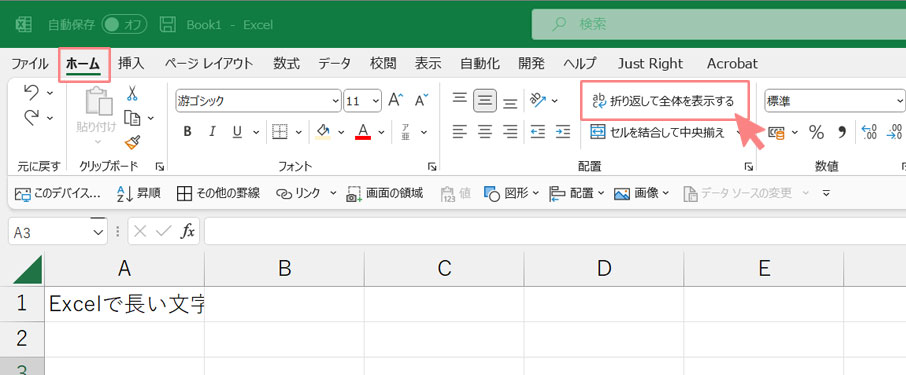Select column D header
Image resolution: width=906 pixels, height=375 pixels.
click(x=604, y=268)
